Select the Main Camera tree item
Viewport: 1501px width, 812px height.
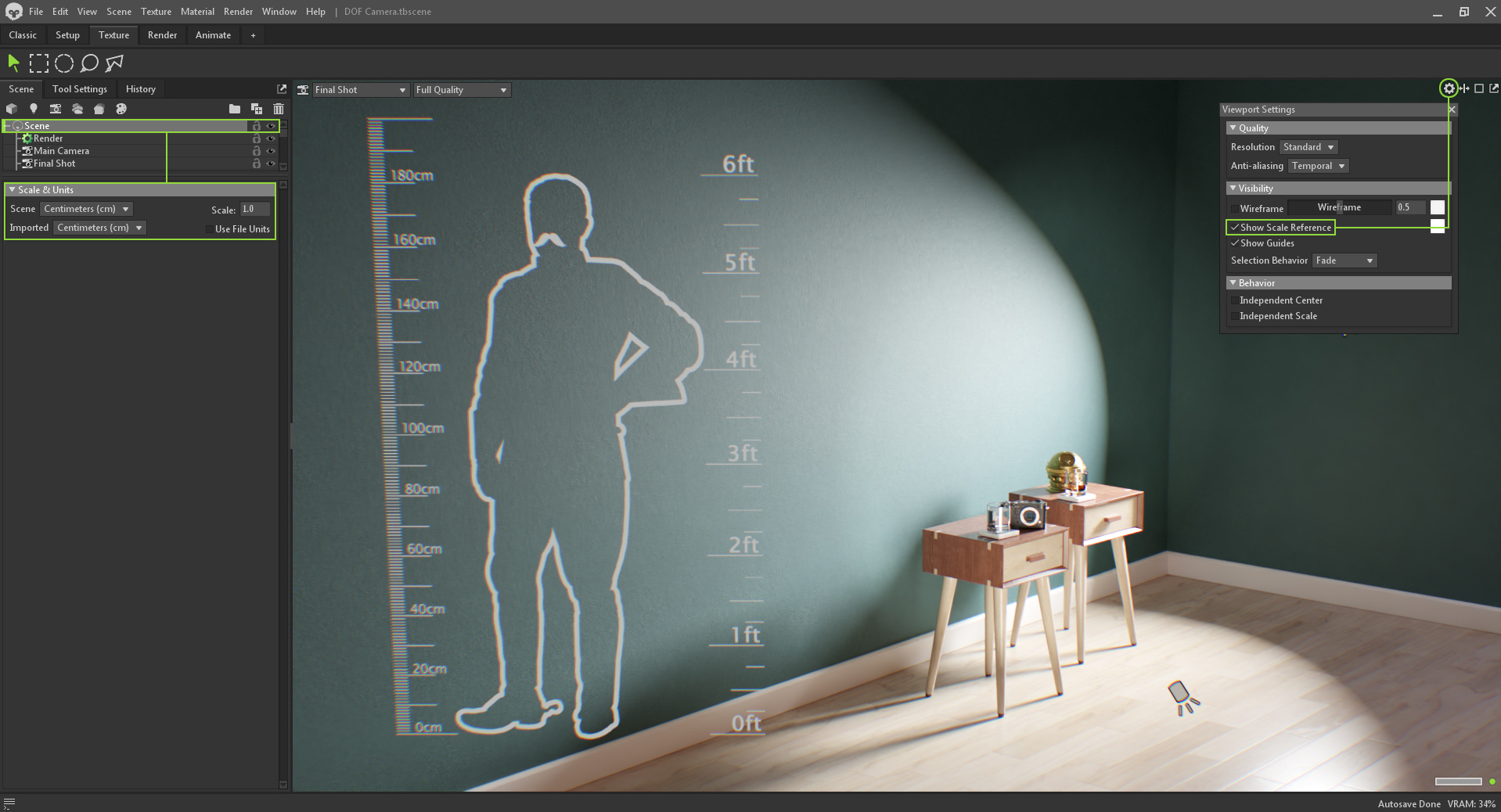point(61,151)
